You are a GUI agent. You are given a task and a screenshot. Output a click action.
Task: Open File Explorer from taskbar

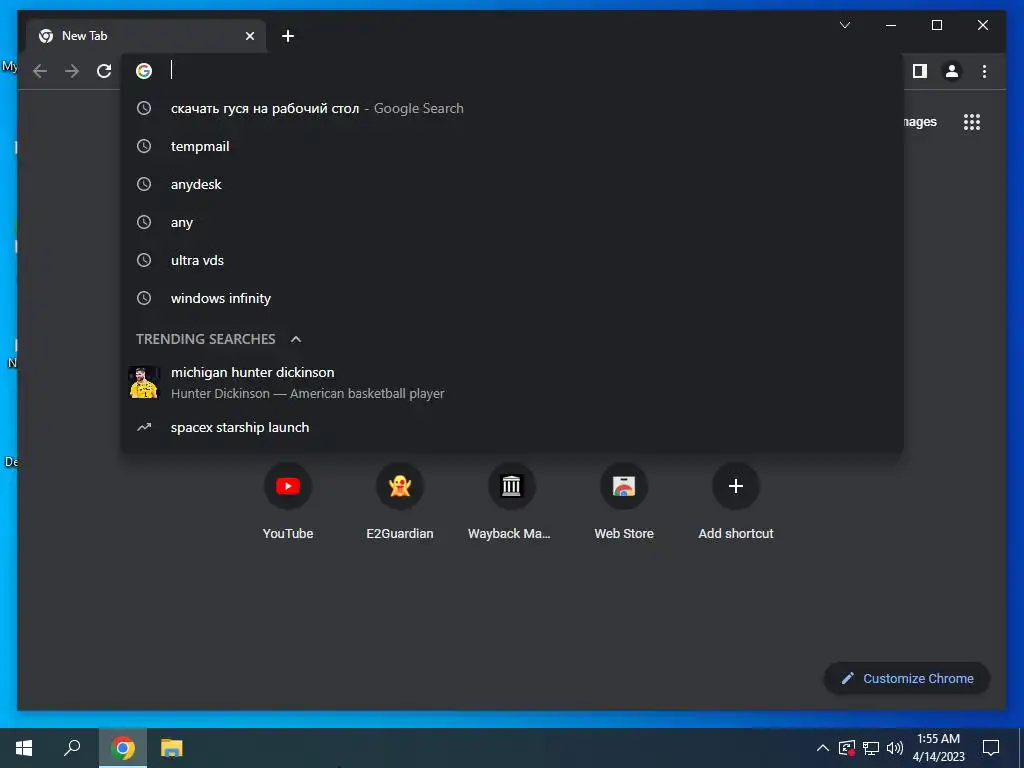172,748
